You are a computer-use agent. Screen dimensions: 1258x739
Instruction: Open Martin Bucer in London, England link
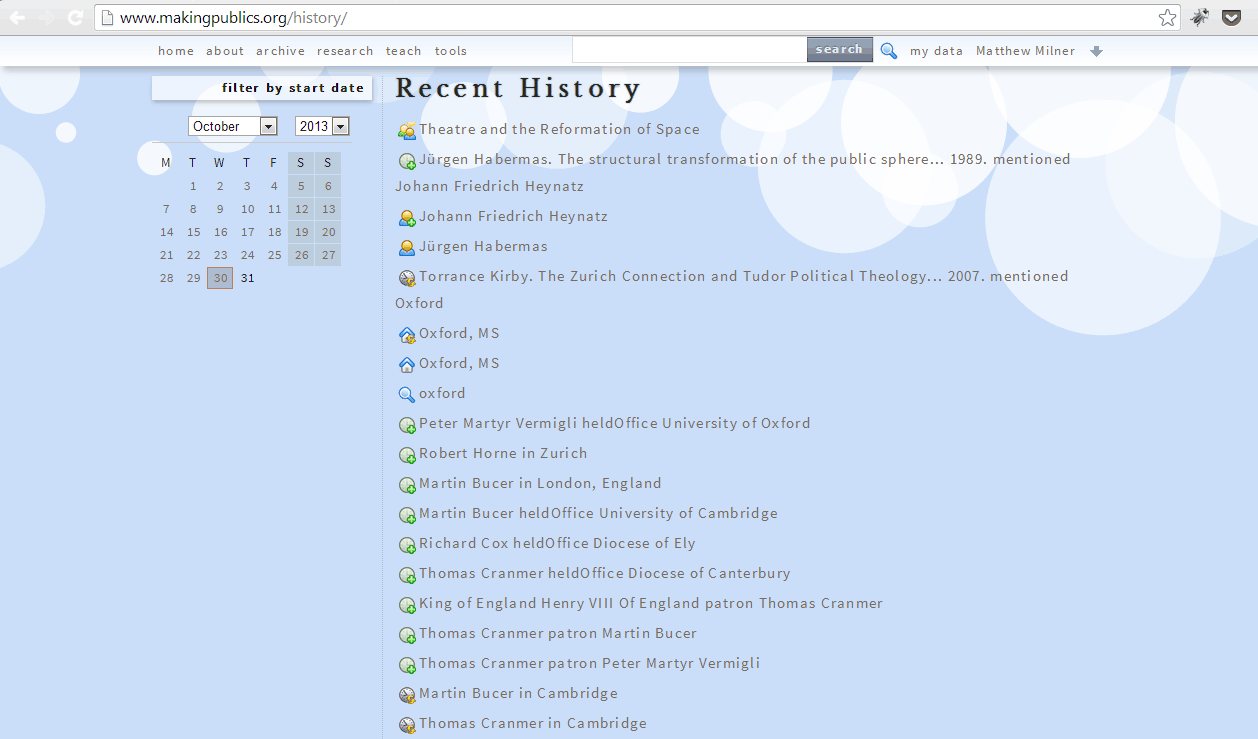pos(540,483)
